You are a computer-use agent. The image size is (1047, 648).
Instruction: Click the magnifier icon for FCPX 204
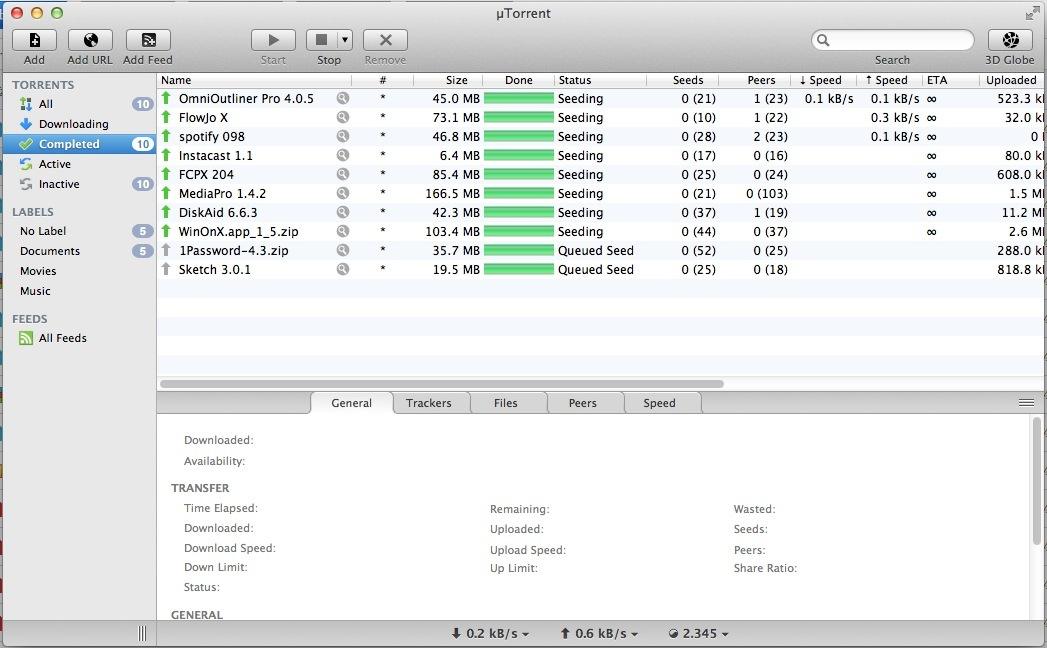click(343, 174)
